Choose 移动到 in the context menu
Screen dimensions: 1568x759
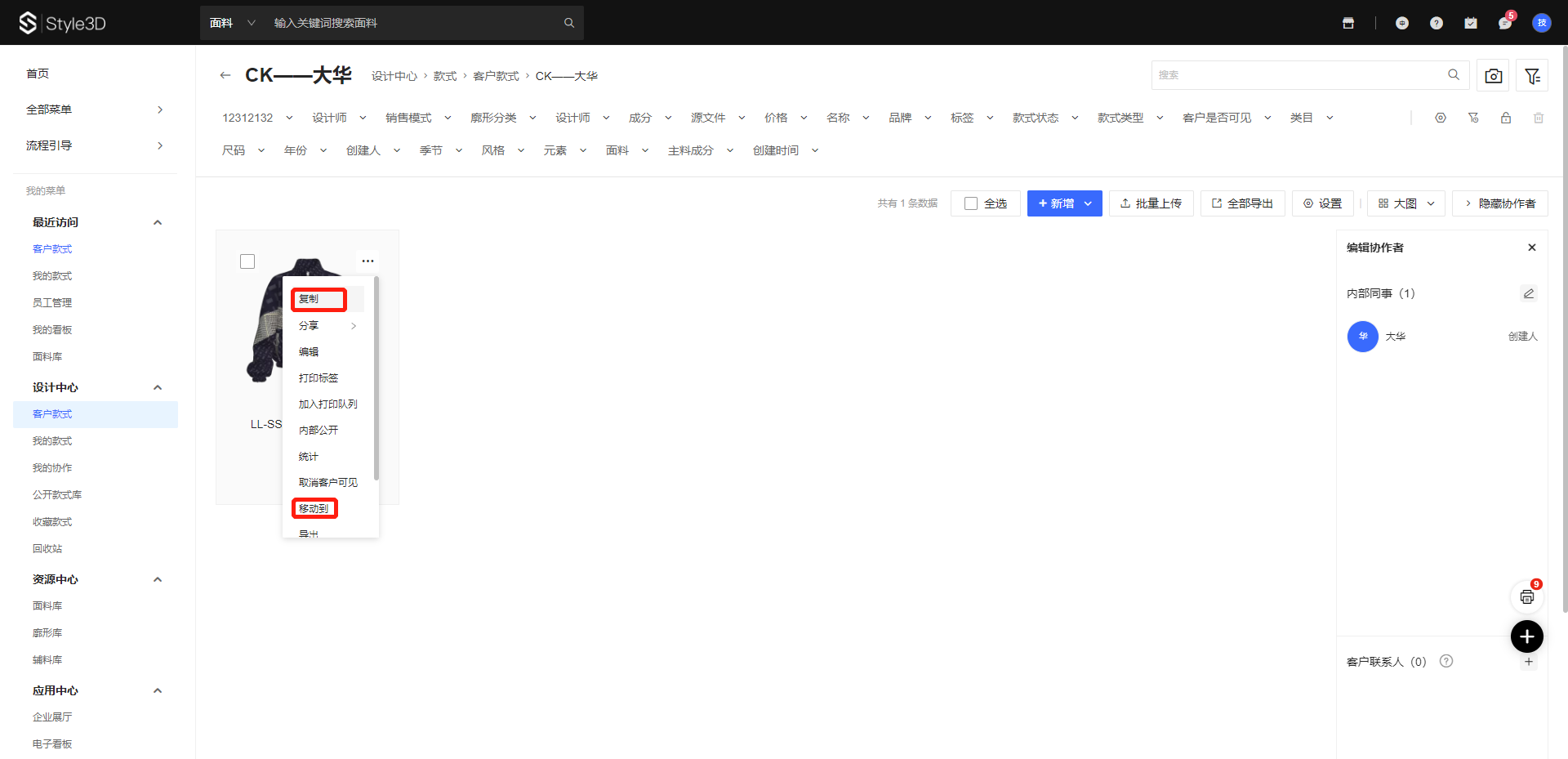[x=314, y=508]
